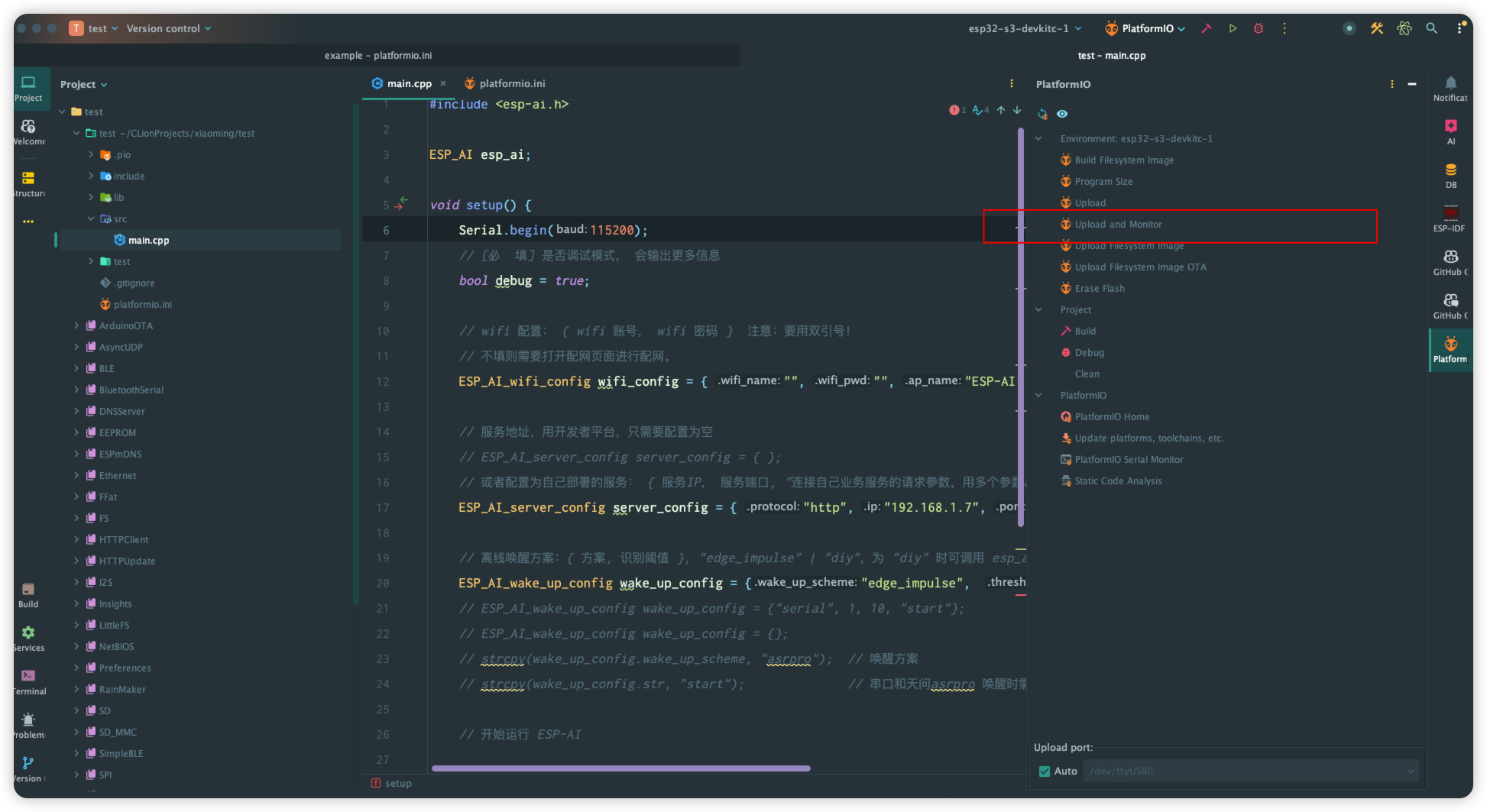Click the refresh icon in PlatformIO panel
Viewport: 1487px width, 812px height.
tap(1042, 114)
